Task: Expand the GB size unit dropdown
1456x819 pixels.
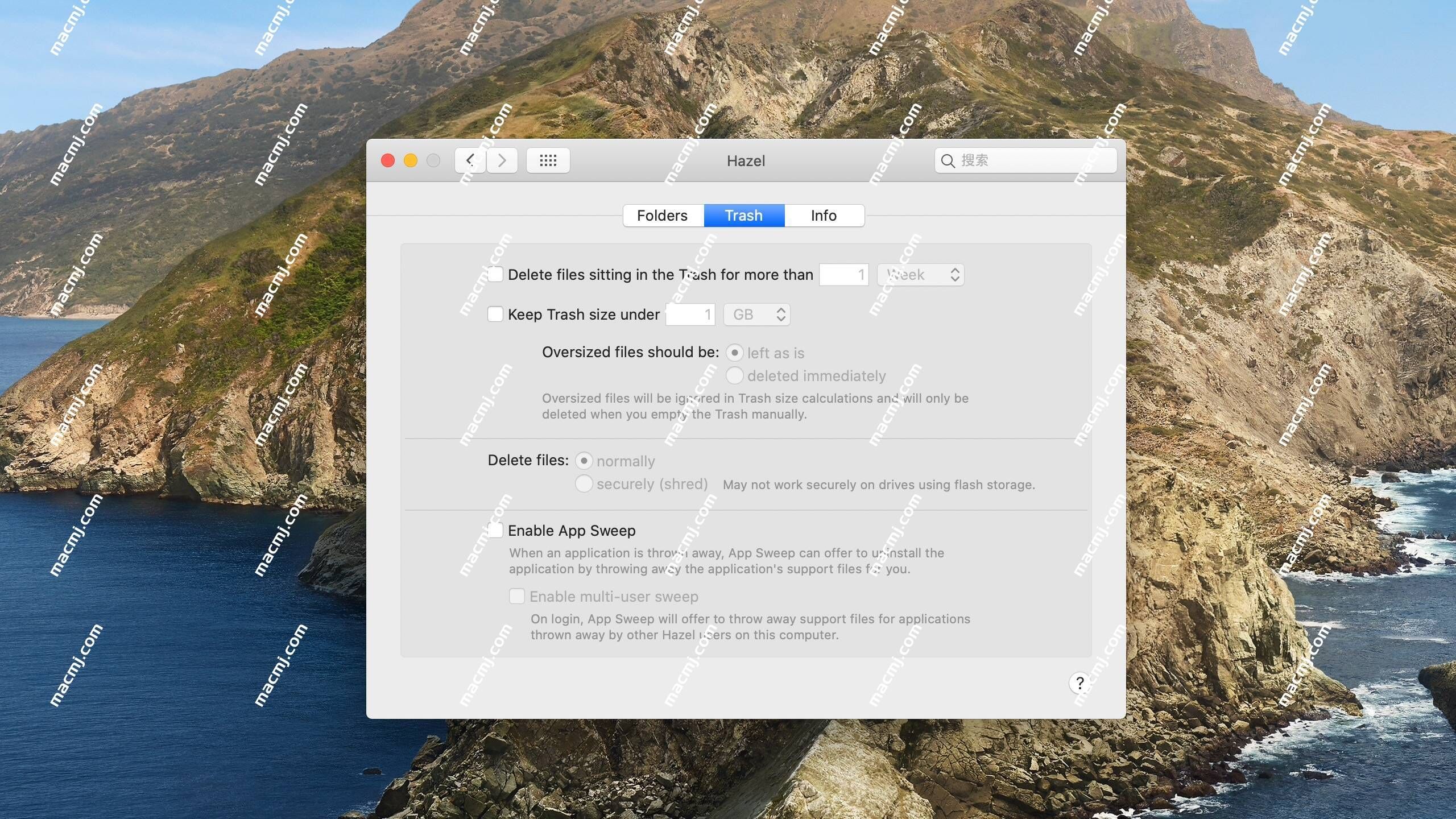Action: [x=755, y=314]
